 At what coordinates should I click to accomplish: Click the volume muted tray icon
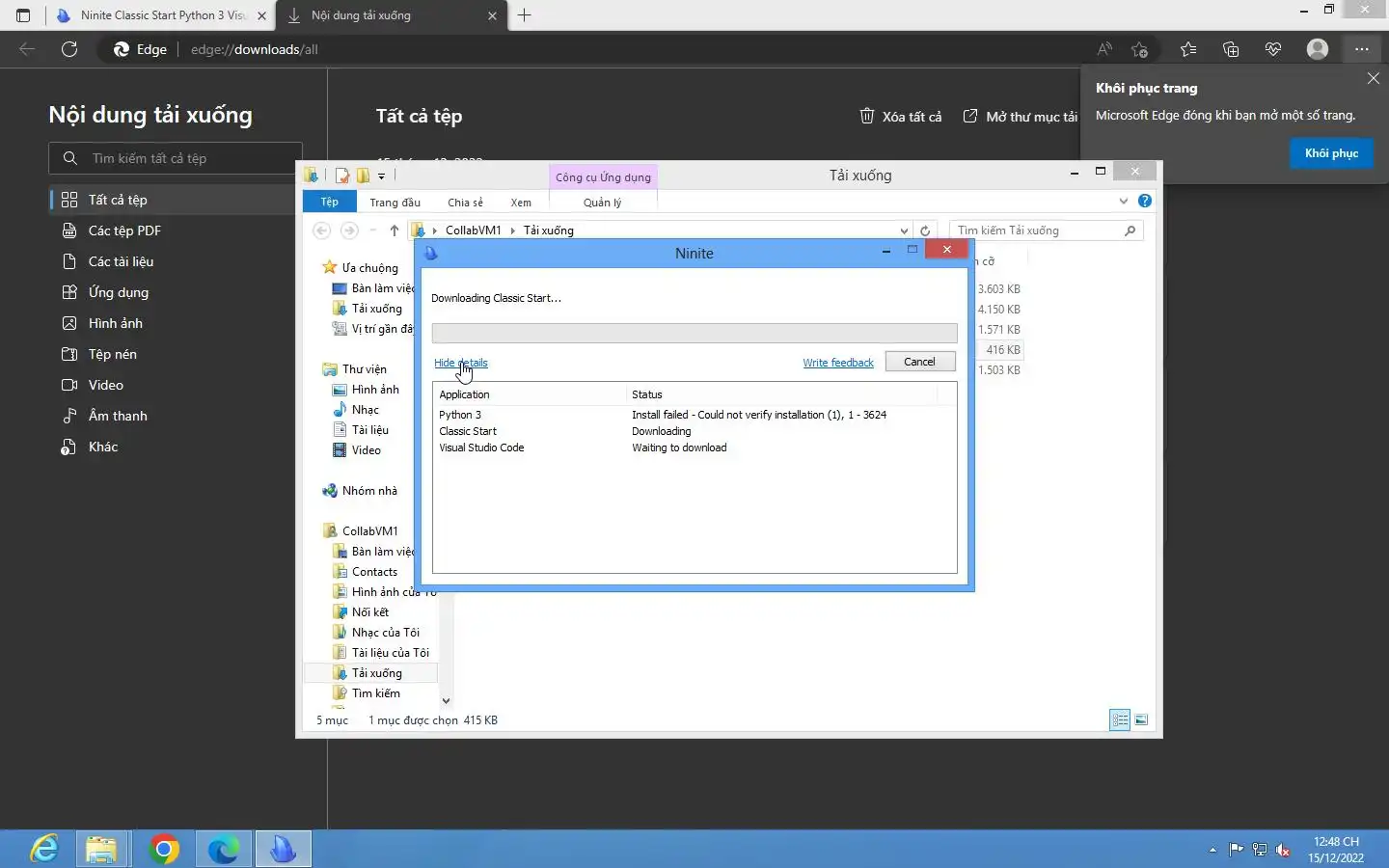tap(1283, 850)
